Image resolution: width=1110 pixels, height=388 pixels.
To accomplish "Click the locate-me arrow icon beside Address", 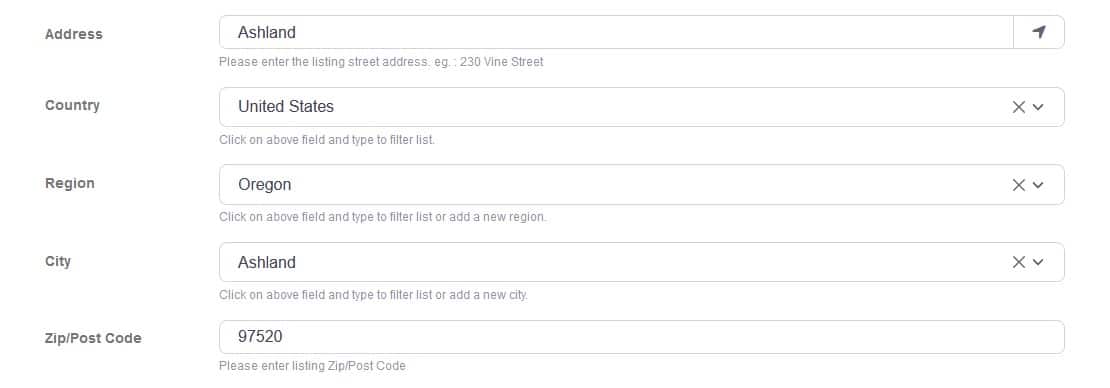I will pos(1039,32).
